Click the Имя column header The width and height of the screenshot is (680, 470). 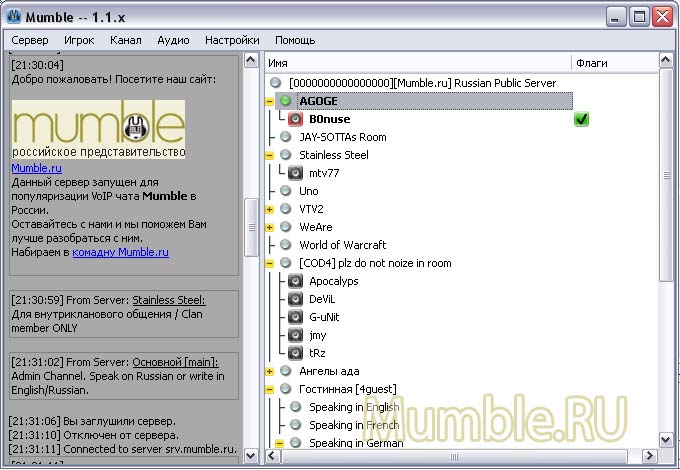(278, 63)
